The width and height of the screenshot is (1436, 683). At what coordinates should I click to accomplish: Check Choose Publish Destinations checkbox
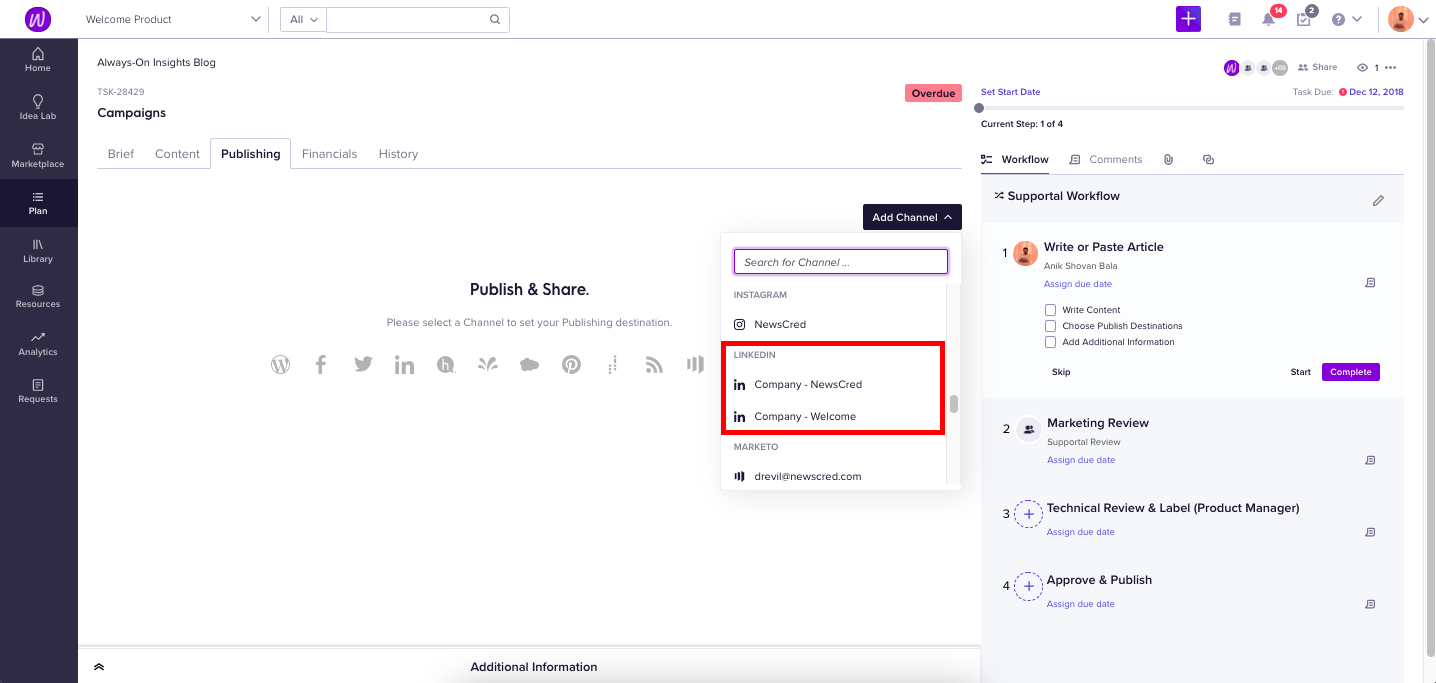point(1050,326)
